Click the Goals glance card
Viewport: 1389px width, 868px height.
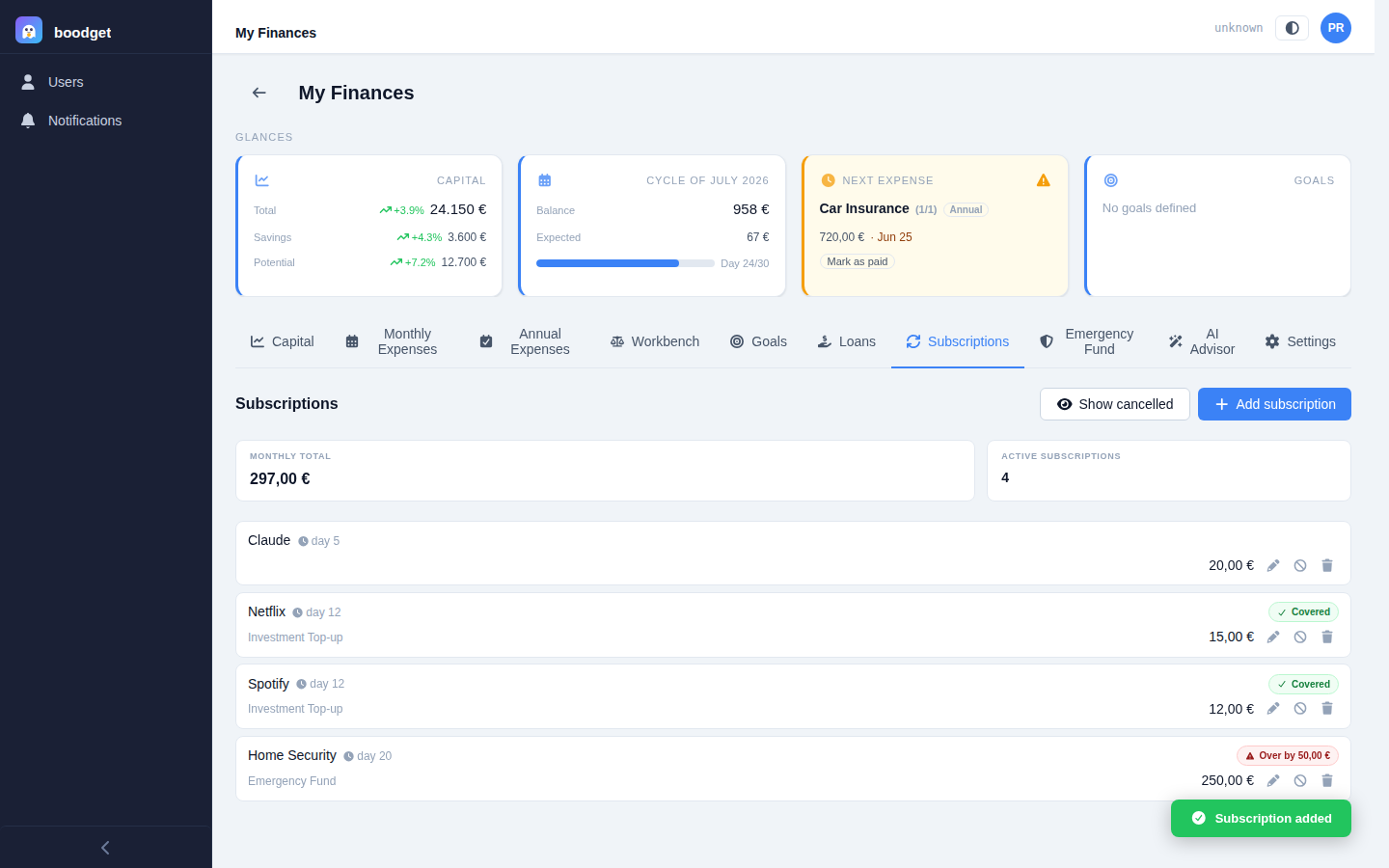1217,226
